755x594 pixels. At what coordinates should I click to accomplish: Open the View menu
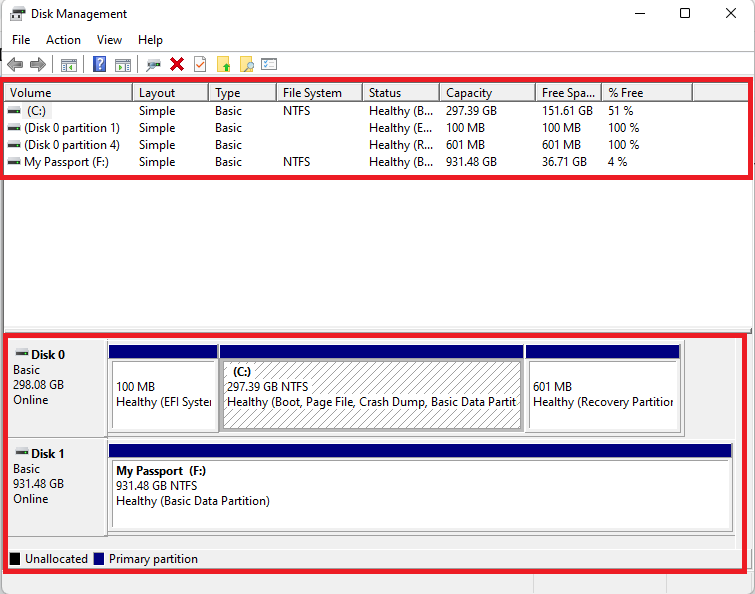point(109,40)
